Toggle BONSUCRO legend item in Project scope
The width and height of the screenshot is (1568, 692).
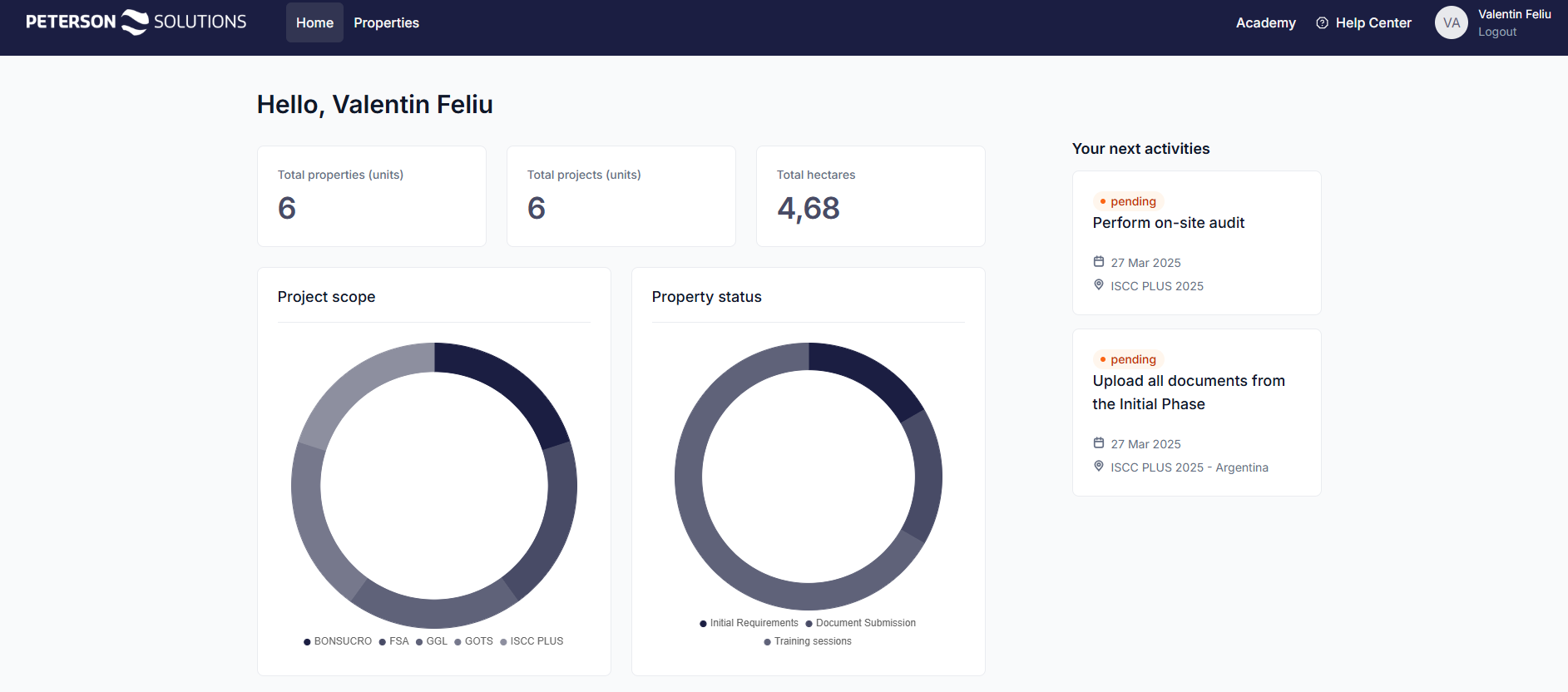tap(338, 641)
